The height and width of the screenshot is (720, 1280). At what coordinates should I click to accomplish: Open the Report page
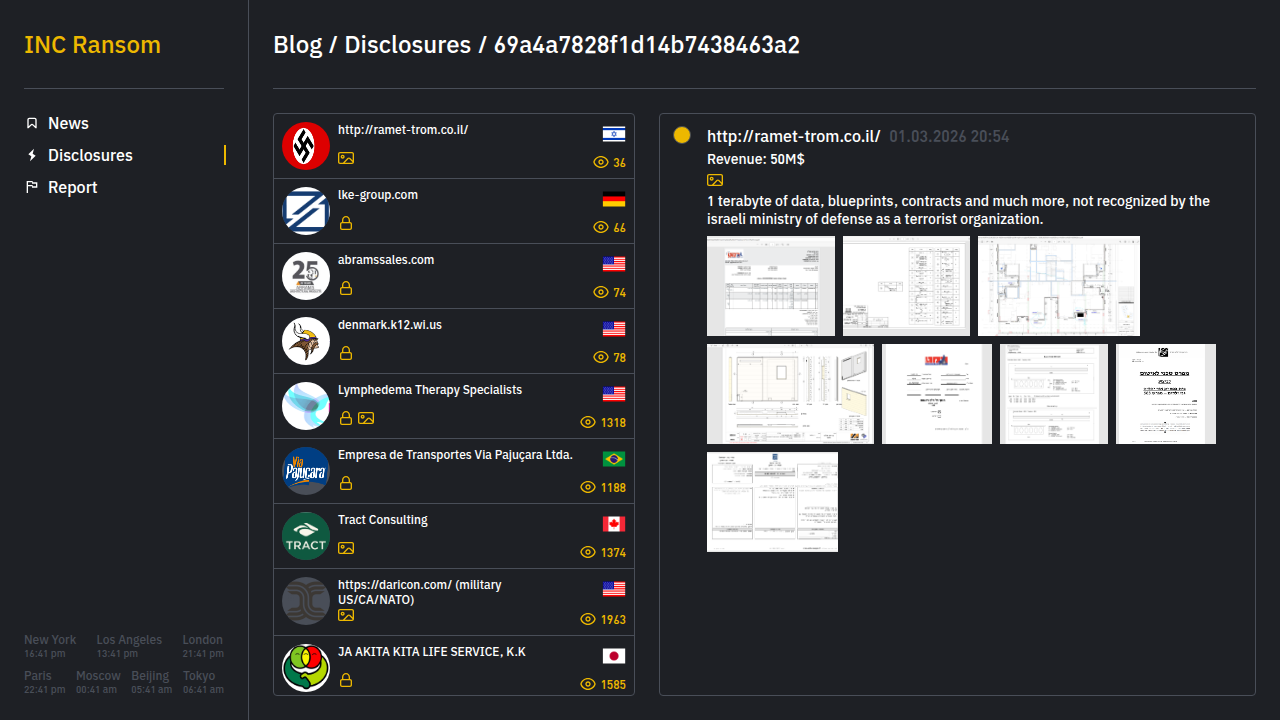coord(72,187)
